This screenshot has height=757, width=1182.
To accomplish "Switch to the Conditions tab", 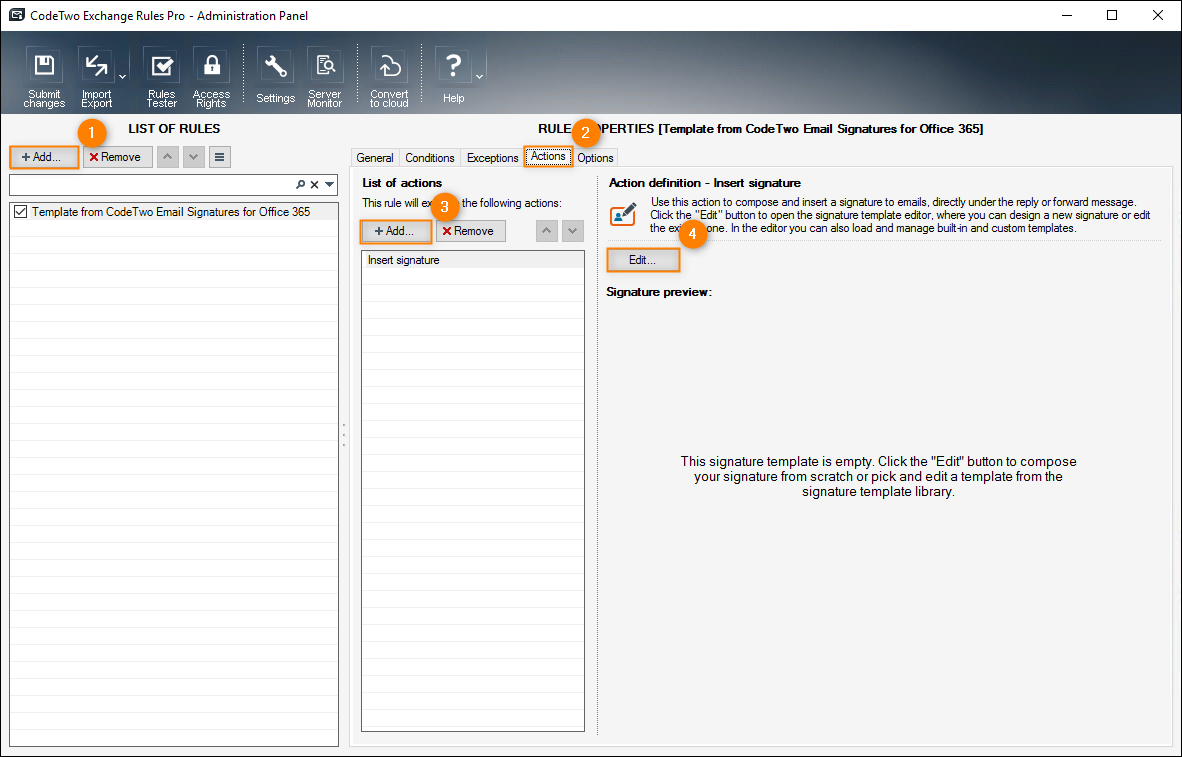I will point(430,158).
